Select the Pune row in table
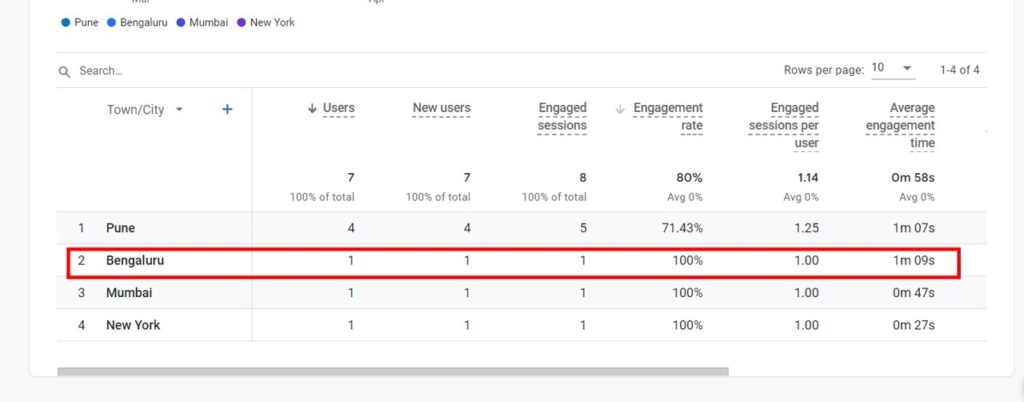The image size is (1024, 402). coord(120,228)
